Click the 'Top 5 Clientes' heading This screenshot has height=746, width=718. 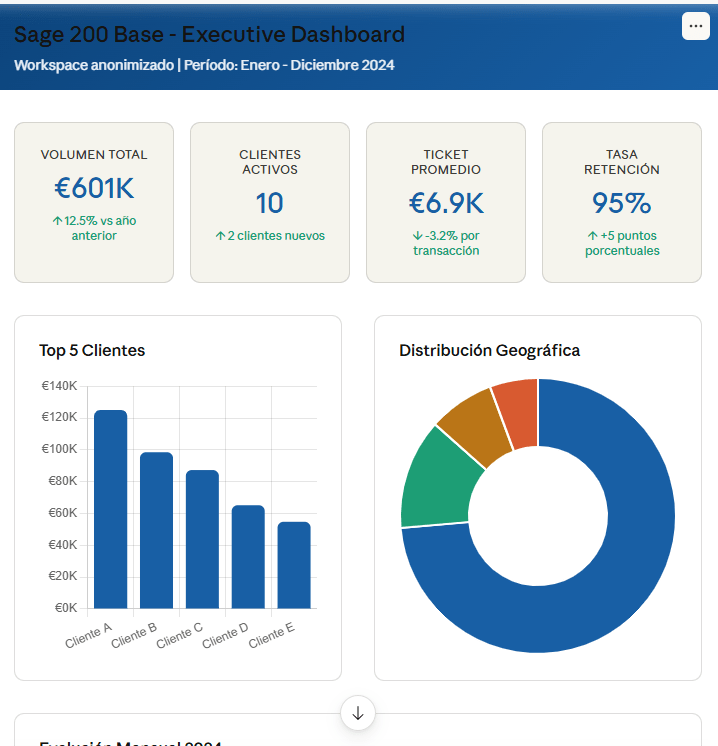coord(92,351)
